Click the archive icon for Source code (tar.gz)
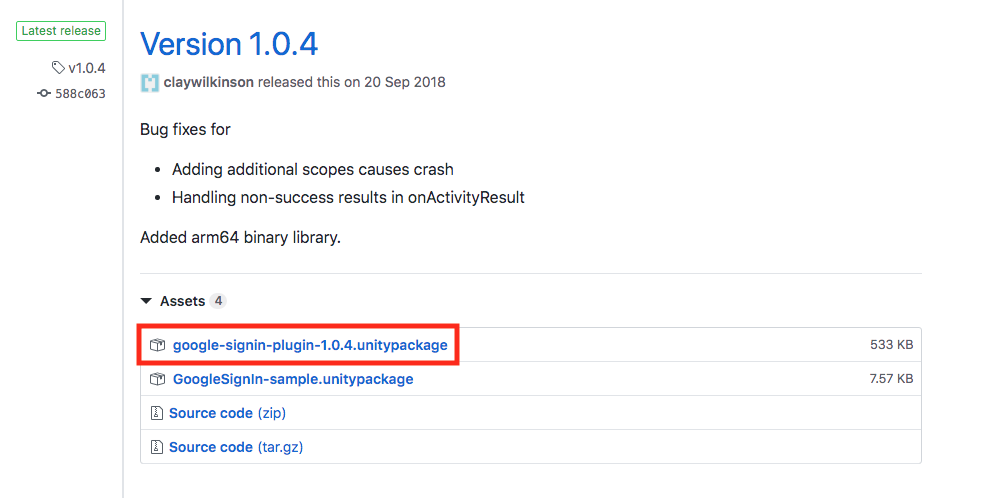 tap(157, 447)
